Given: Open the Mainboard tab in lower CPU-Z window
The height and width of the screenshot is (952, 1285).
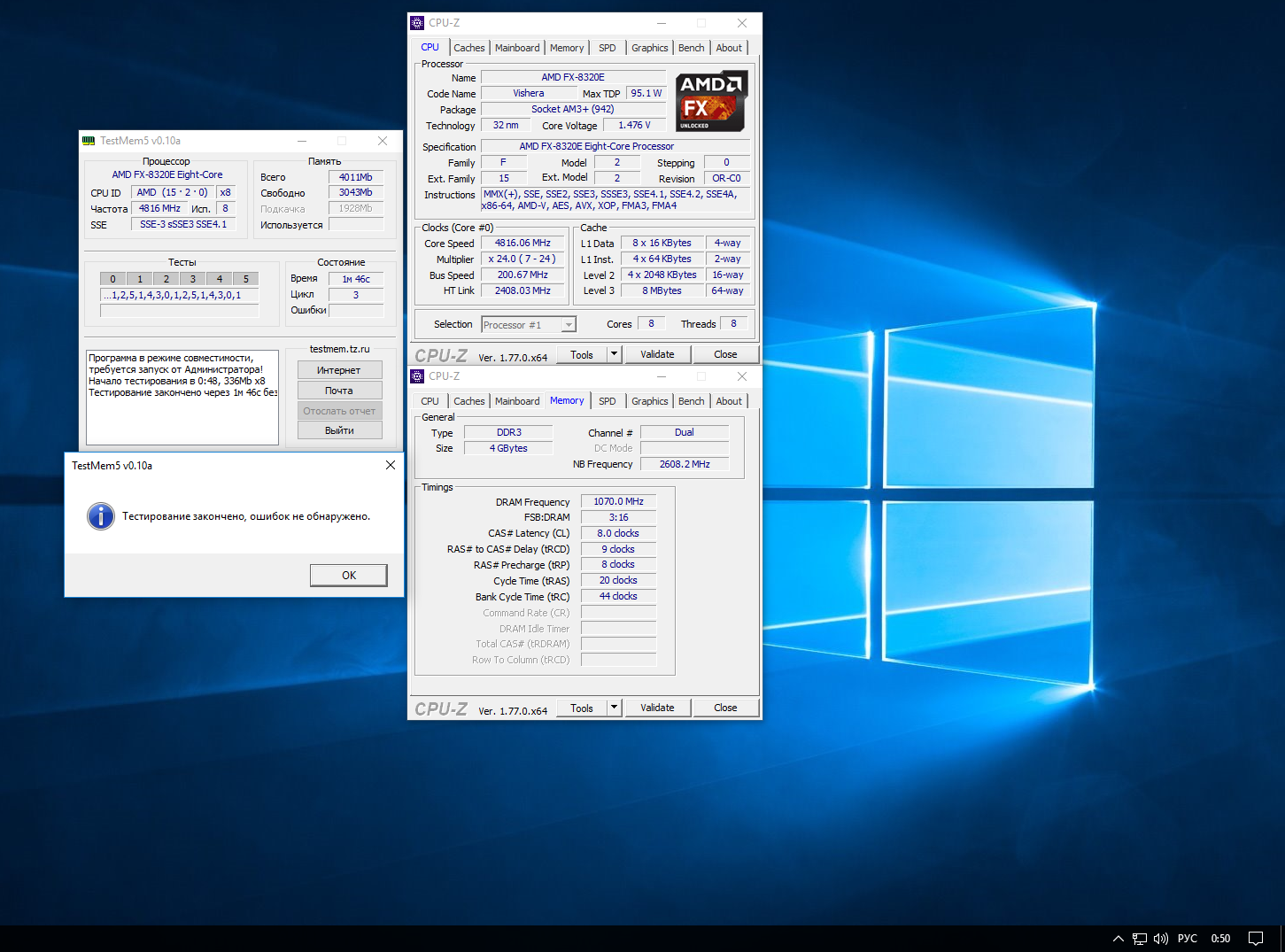Looking at the screenshot, I should pos(517,401).
